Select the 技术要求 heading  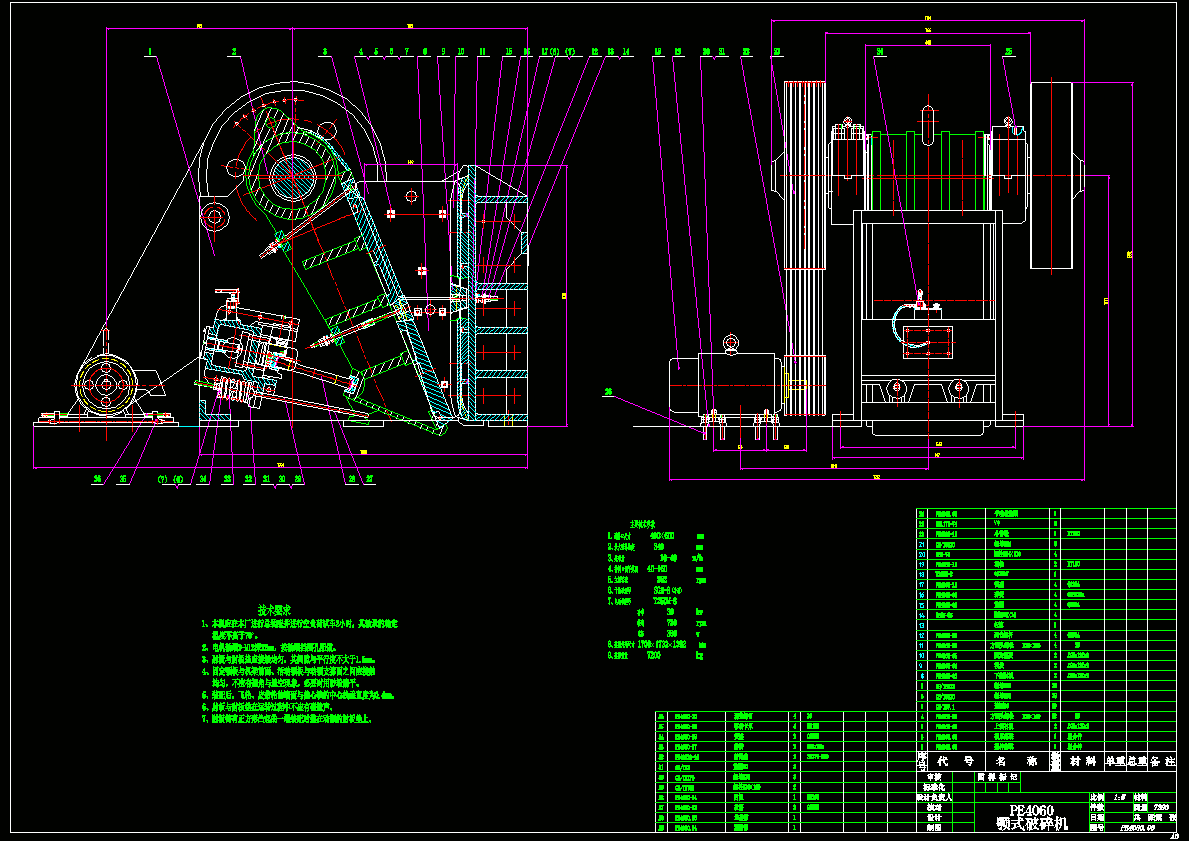[x=275, y=610]
